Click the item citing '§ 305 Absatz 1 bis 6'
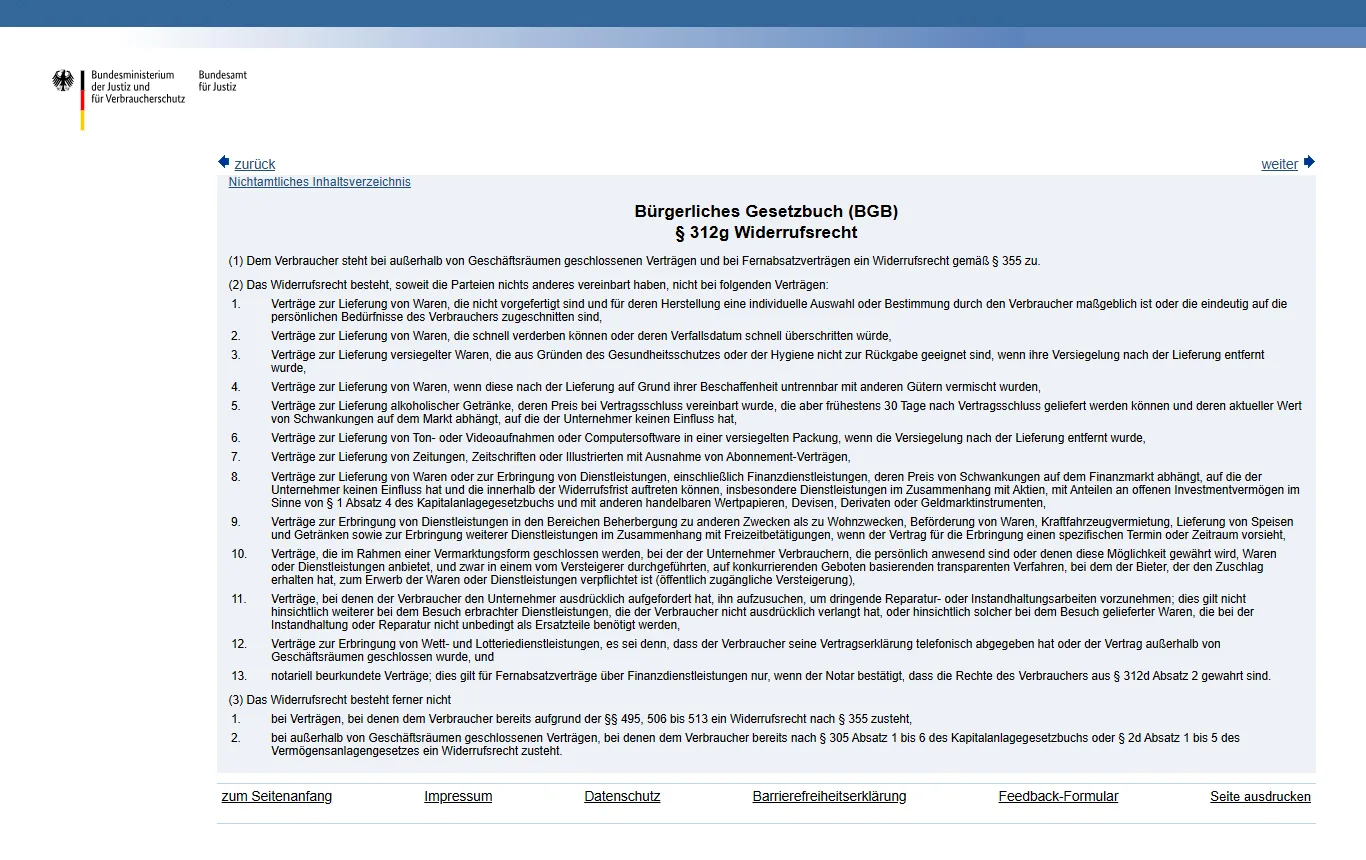This screenshot has height=860, width=1366. pos(755,745)
